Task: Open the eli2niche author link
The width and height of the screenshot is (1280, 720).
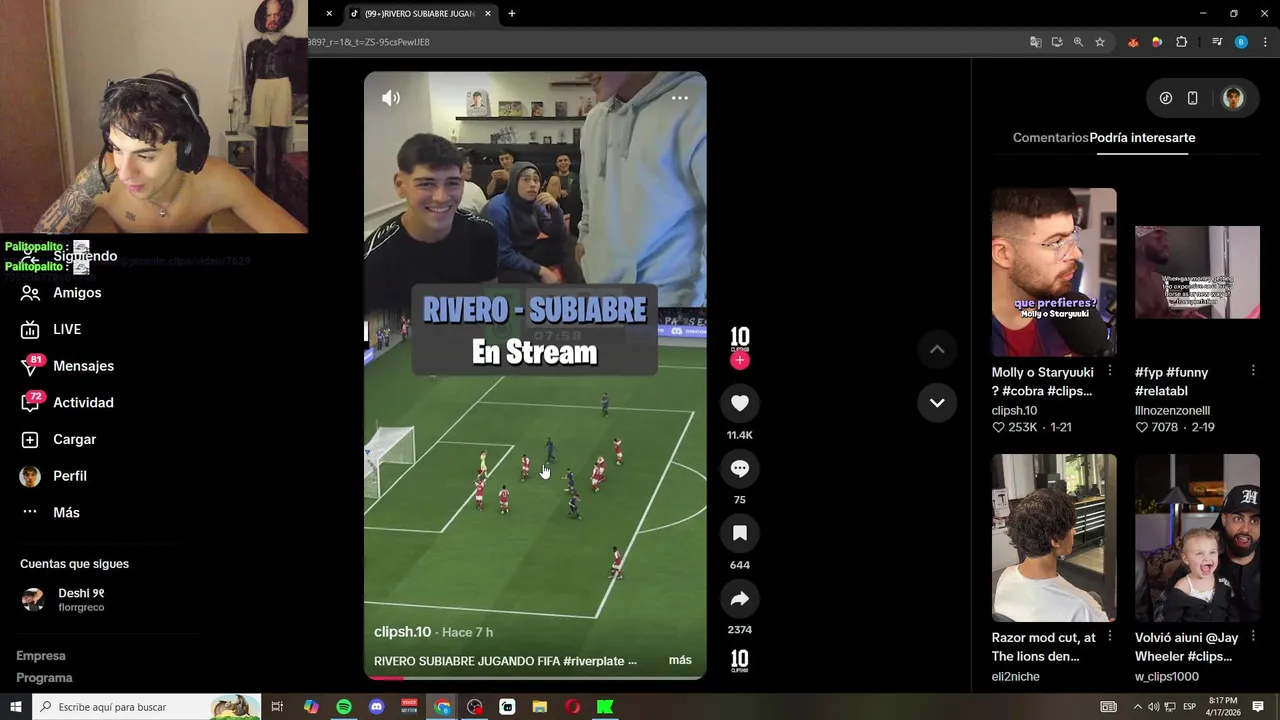Action: tap(1016, 677)
